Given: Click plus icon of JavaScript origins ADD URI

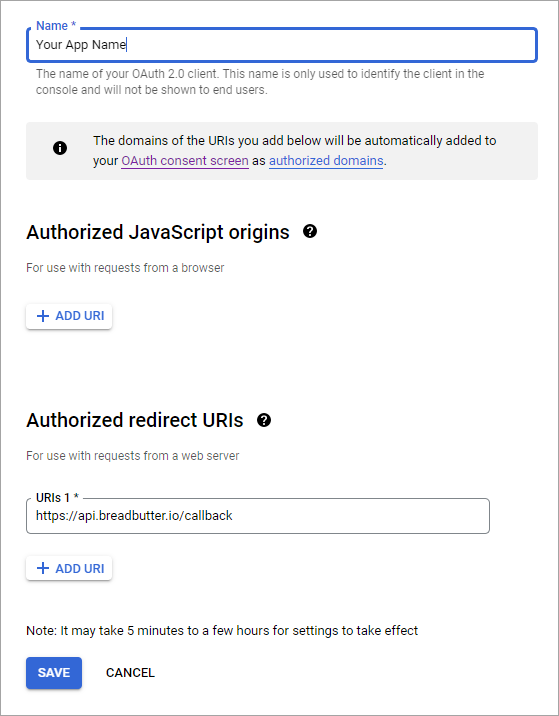Looking at the screenshot, I should [42, 316].
